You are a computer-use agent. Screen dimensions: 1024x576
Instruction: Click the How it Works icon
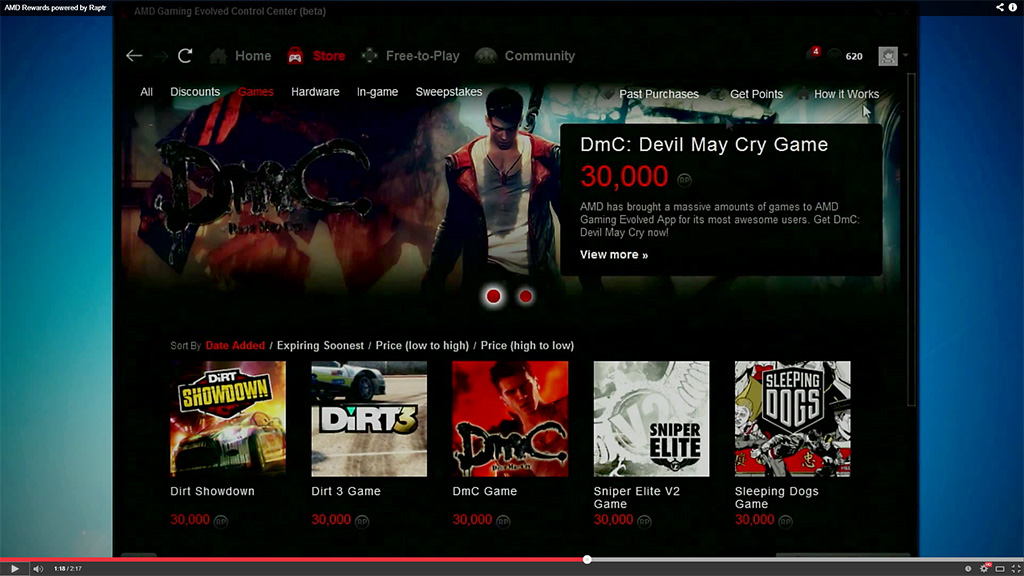(803, 94)
